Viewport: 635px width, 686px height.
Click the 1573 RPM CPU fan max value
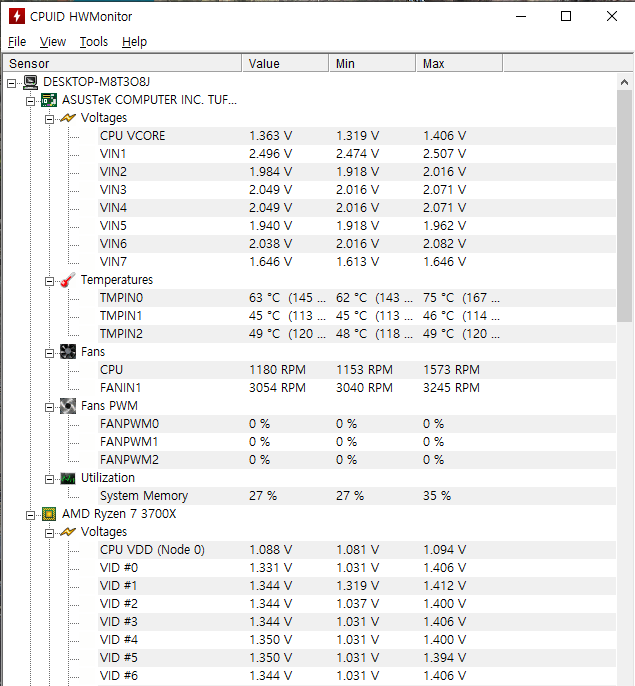[x=451, y=370]
